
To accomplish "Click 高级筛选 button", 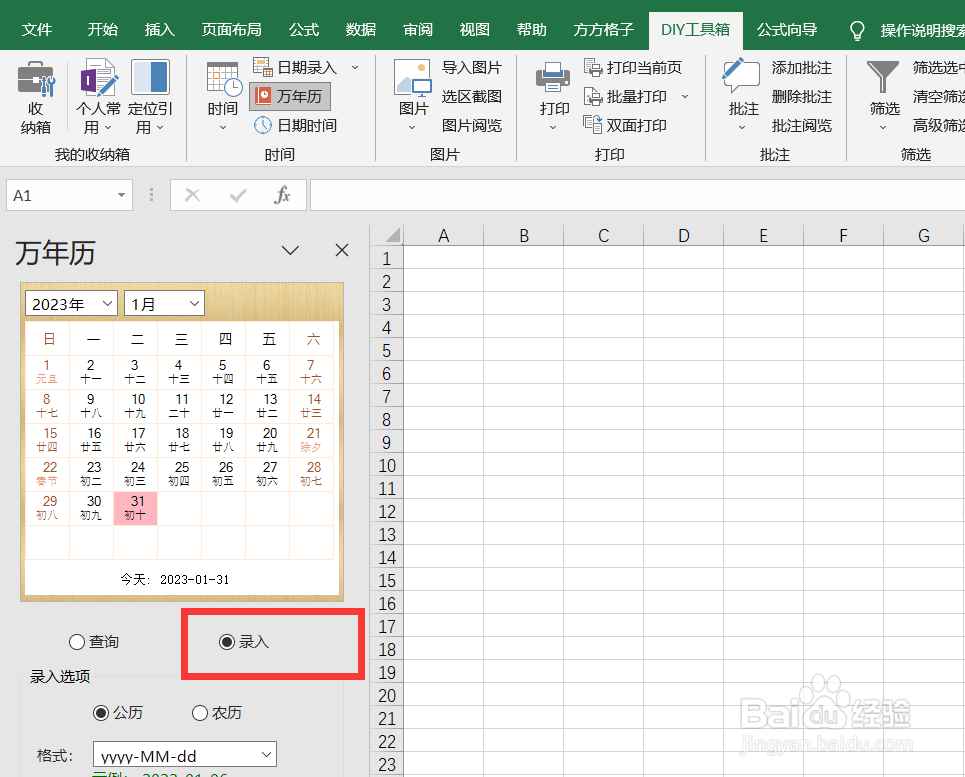I will (939, 126).
